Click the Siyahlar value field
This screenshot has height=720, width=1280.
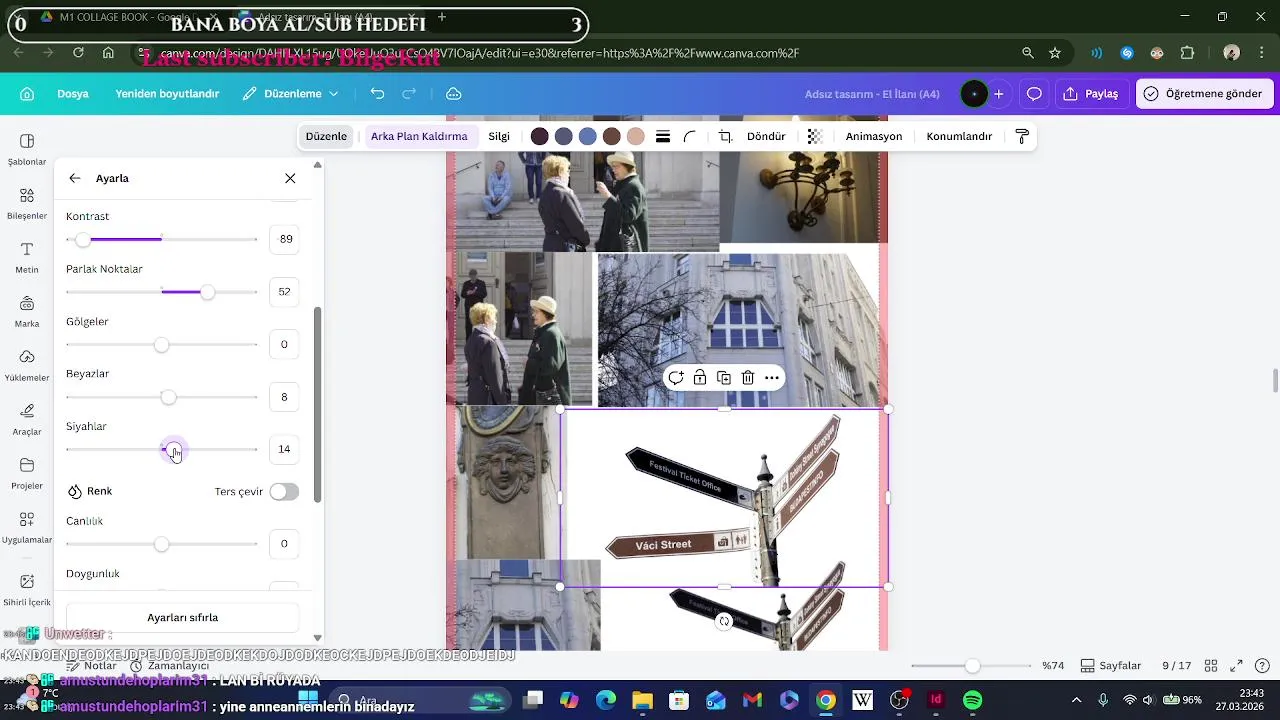284,449
